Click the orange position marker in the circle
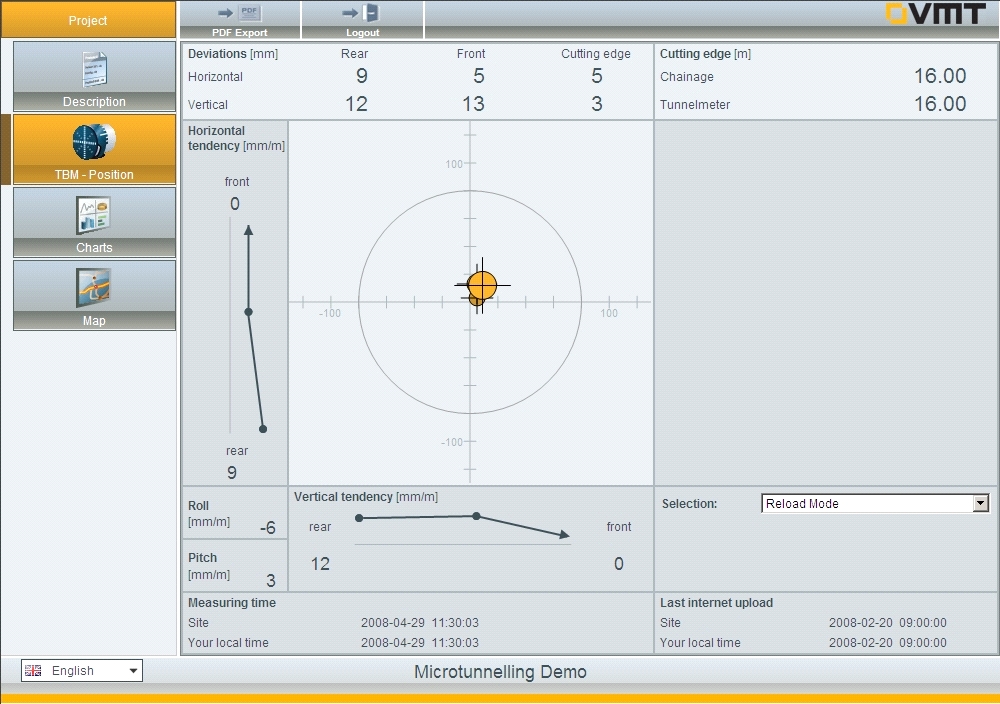 click(482, 285)
